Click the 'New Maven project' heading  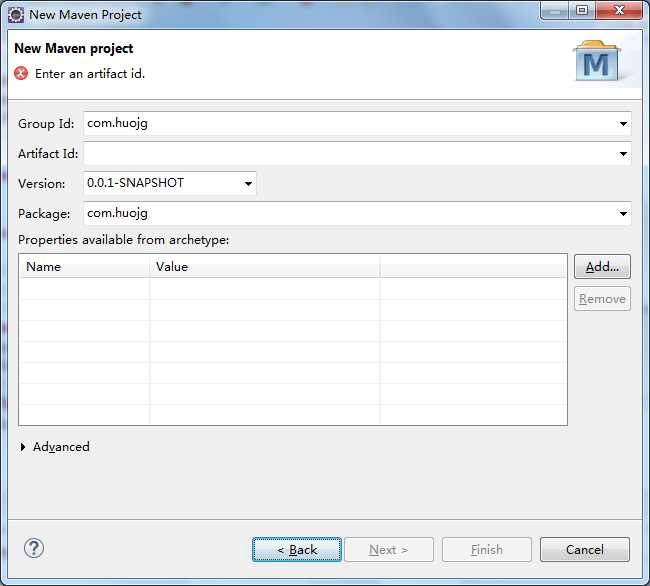(73, 48)
